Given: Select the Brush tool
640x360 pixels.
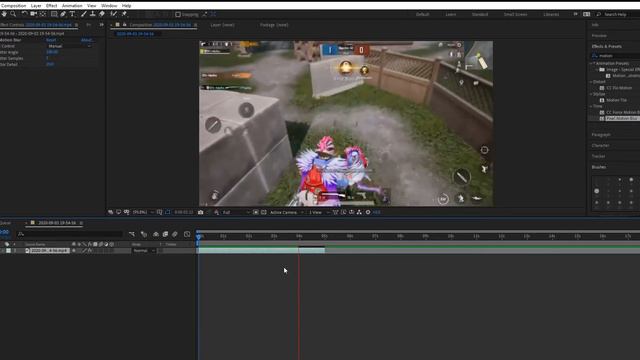Looking at the screenshot, I should 83,14.
